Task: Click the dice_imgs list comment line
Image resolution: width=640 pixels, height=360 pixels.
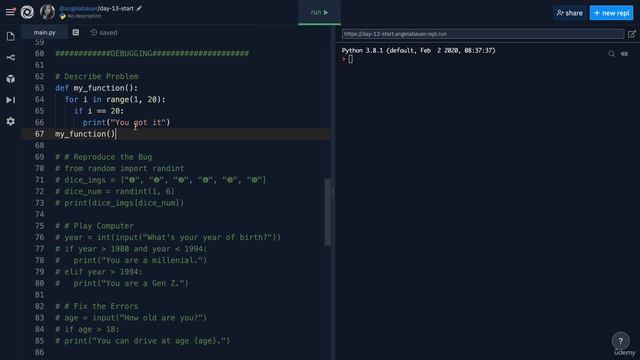Action: point(161,180)
